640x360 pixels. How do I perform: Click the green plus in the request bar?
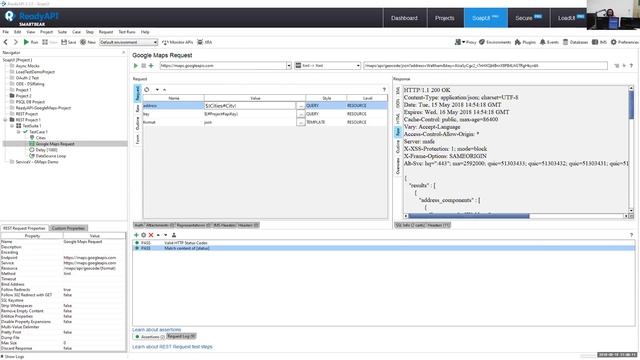[151, 65]
